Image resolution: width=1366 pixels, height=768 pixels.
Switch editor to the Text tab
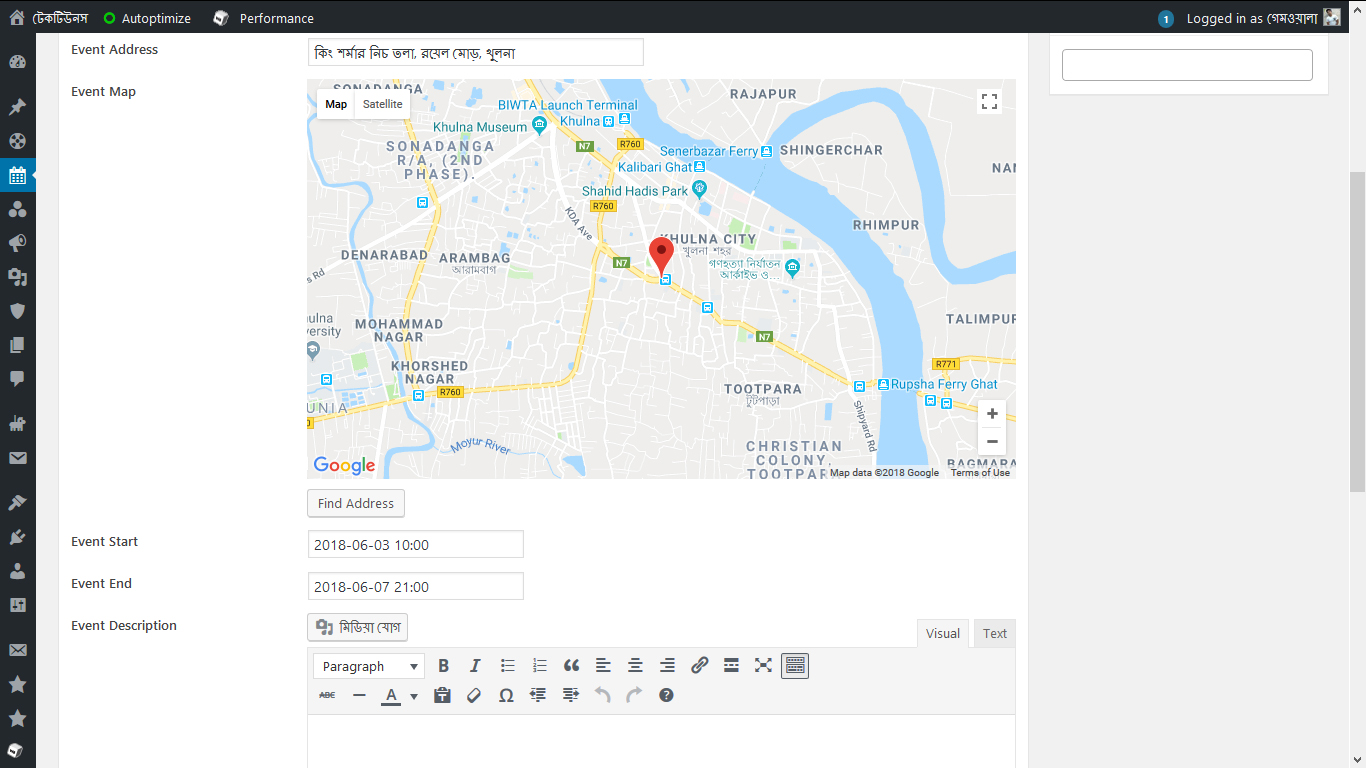click(x=995, y=633)
